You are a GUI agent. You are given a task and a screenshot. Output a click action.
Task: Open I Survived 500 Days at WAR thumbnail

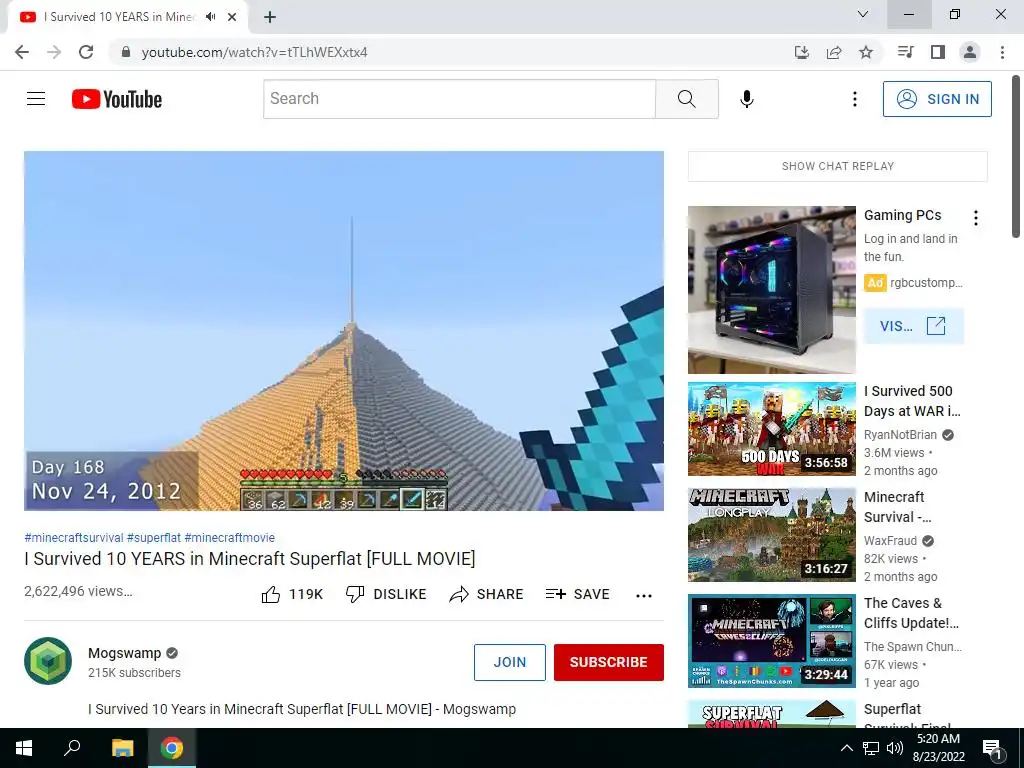click(x=771, y=429)
